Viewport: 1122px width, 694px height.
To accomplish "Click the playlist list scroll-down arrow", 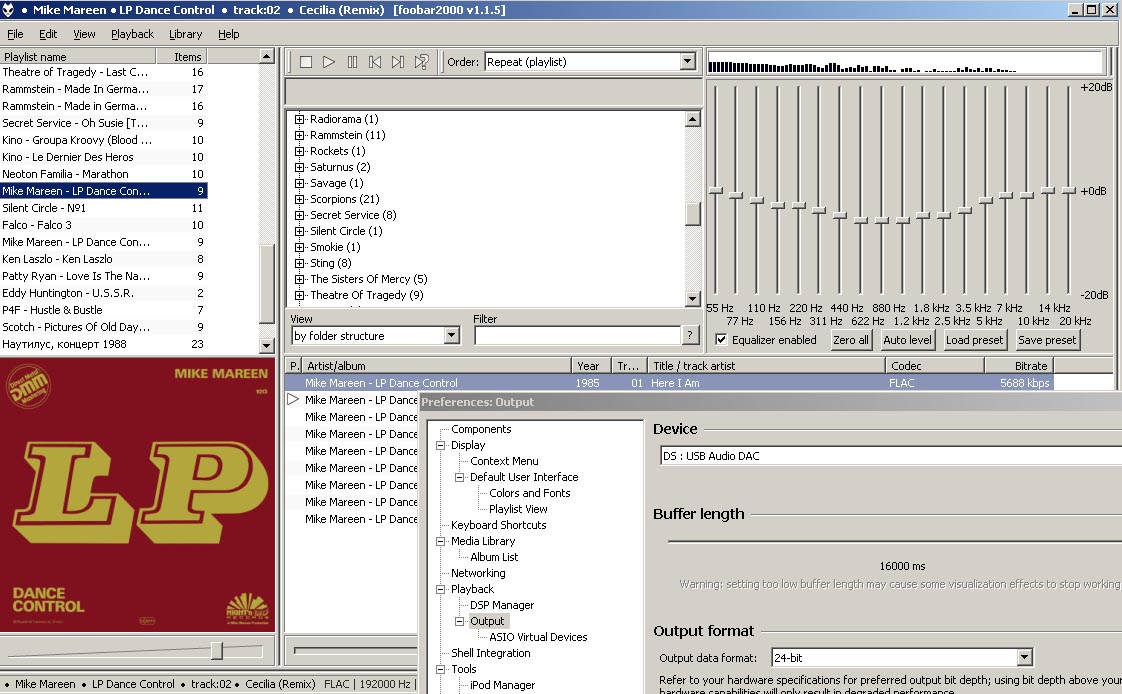I will tap(266, 346).
